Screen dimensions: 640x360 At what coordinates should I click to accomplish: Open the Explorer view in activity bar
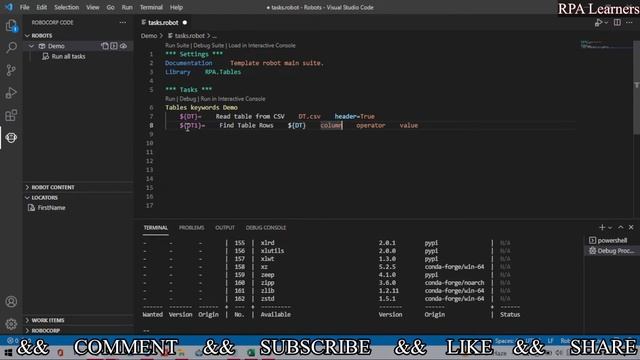click(x=11, y=26)
